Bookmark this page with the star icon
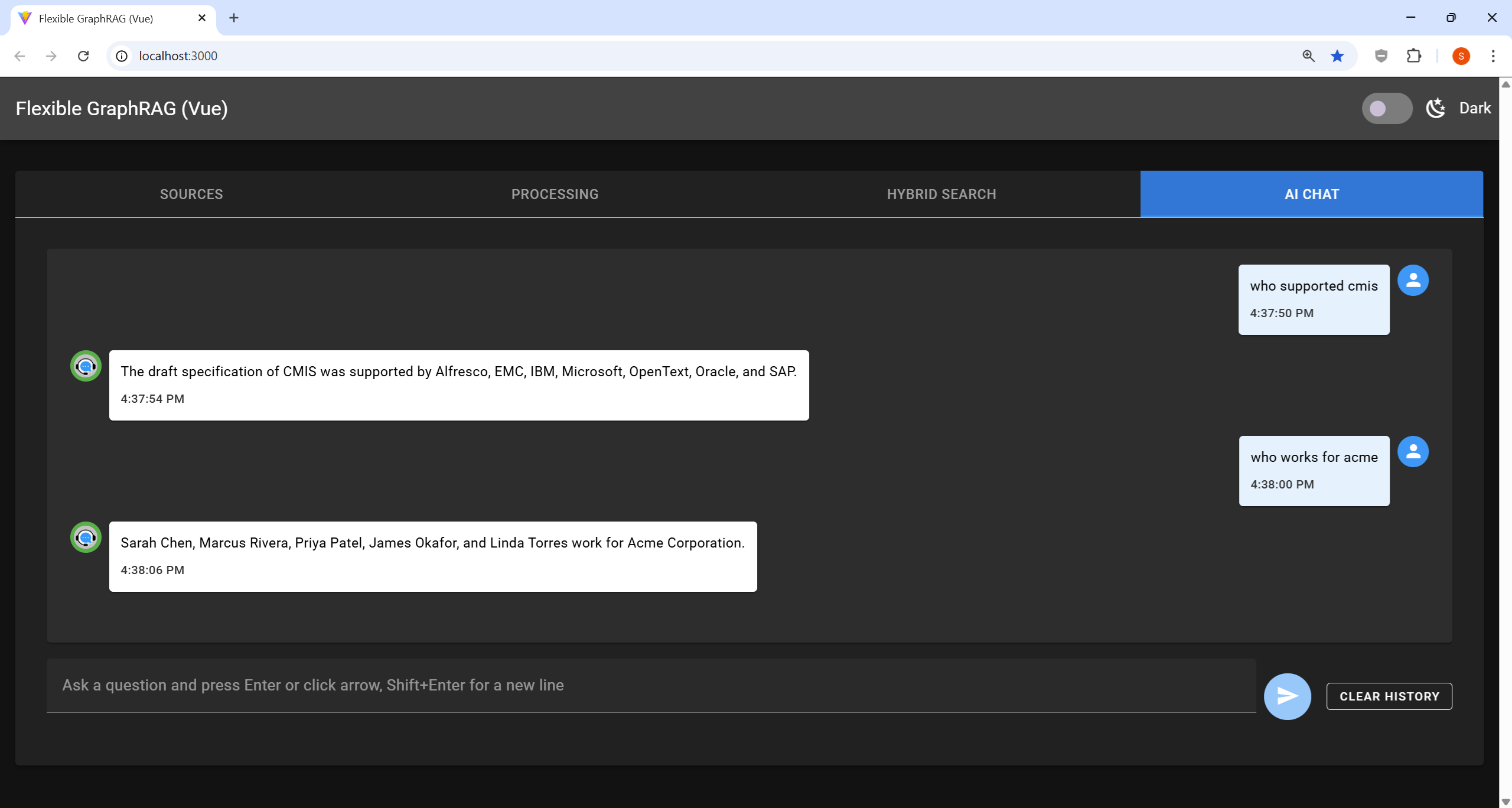 1337,56
